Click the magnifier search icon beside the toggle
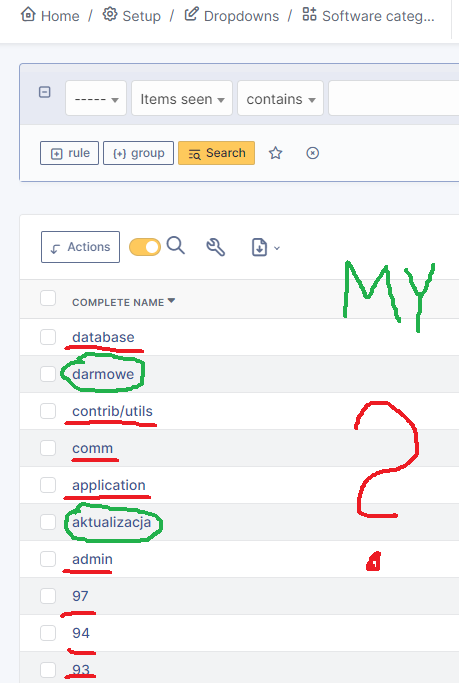This screenshot has width=459, height=683. (176, 246)
